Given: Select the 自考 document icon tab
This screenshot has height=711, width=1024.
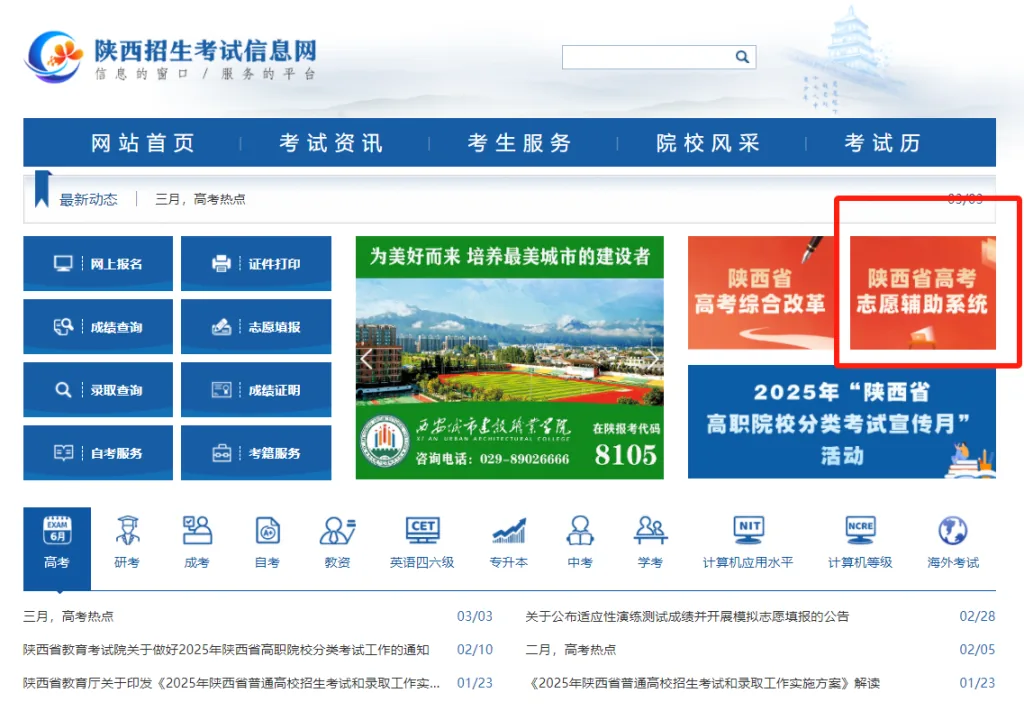Looking at the screenshot, I should point(267,542).
